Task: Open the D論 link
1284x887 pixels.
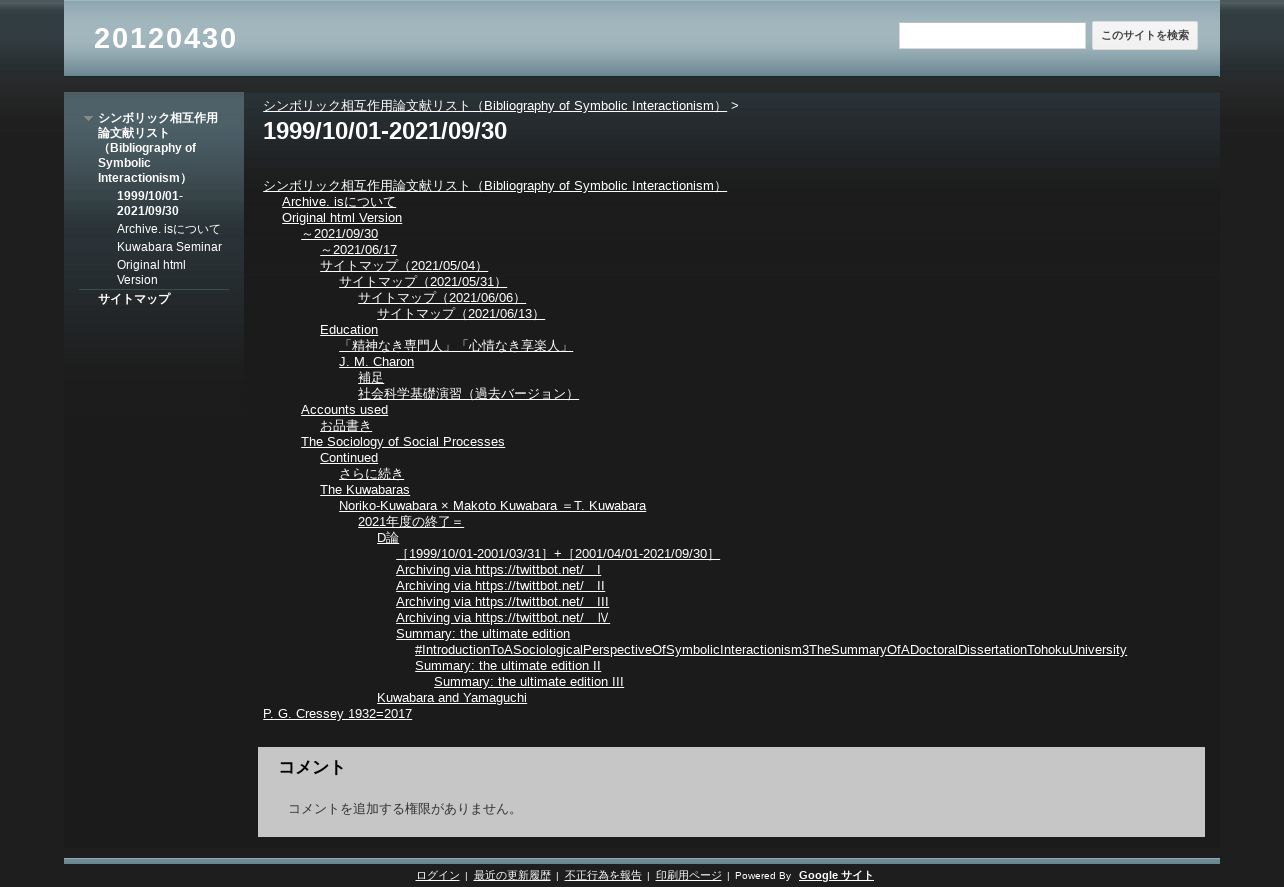Action: pos(388,538)
